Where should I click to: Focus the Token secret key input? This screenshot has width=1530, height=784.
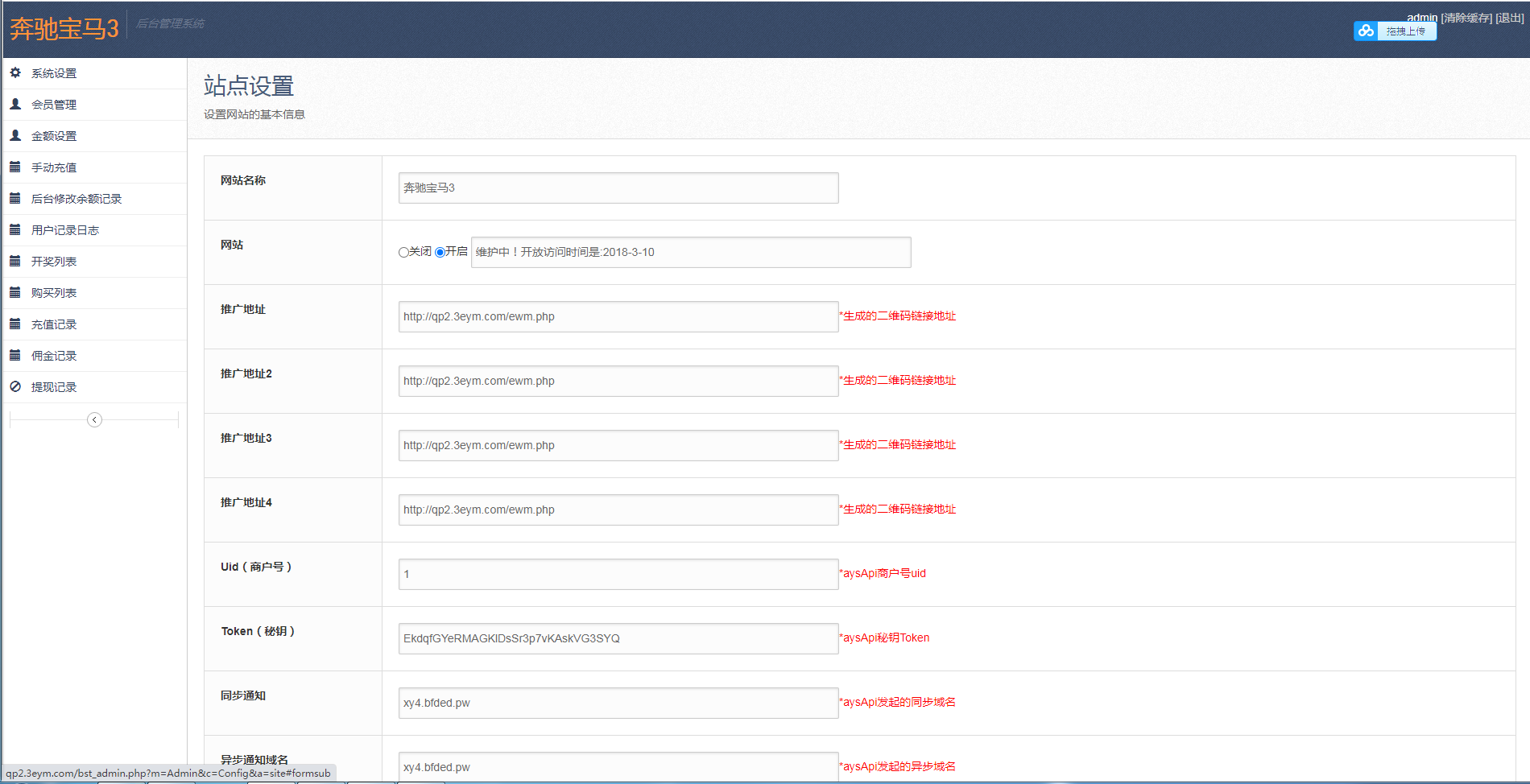pyautogui.click(x=618, y=638)
